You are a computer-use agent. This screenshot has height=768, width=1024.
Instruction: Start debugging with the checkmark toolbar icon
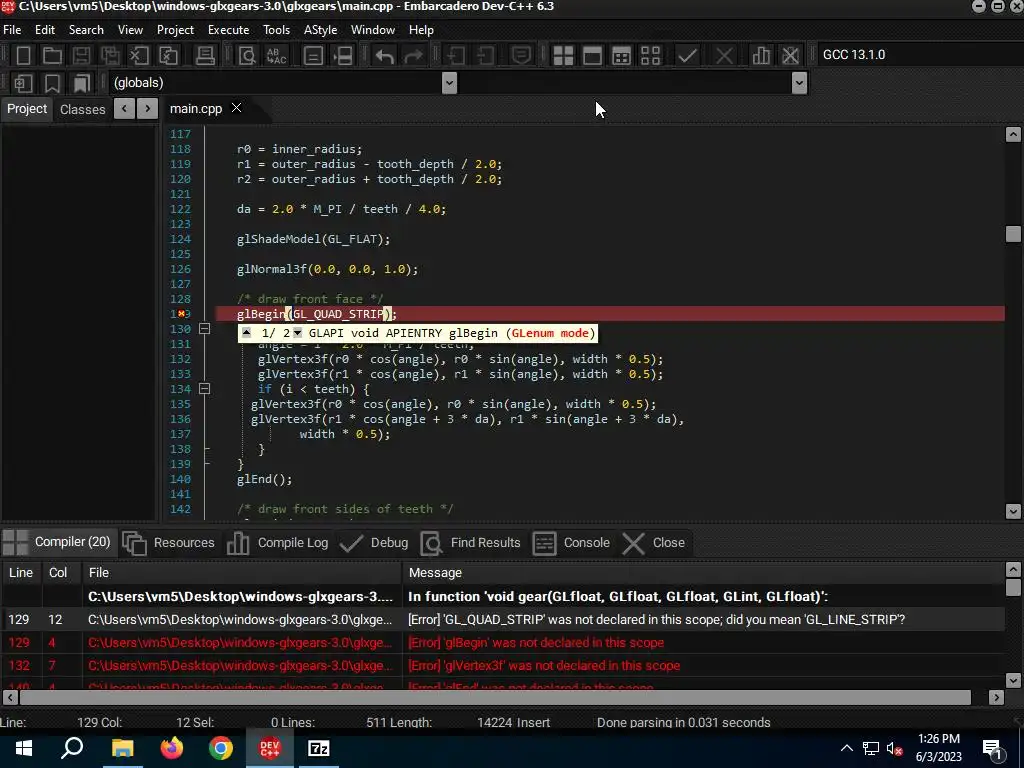686,56
